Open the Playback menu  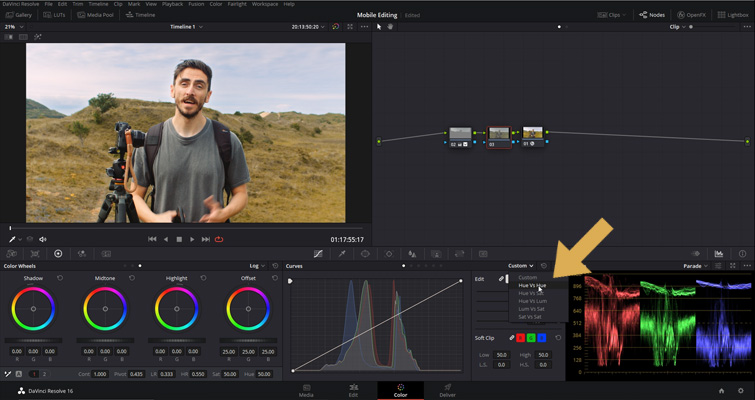[172, 4]
